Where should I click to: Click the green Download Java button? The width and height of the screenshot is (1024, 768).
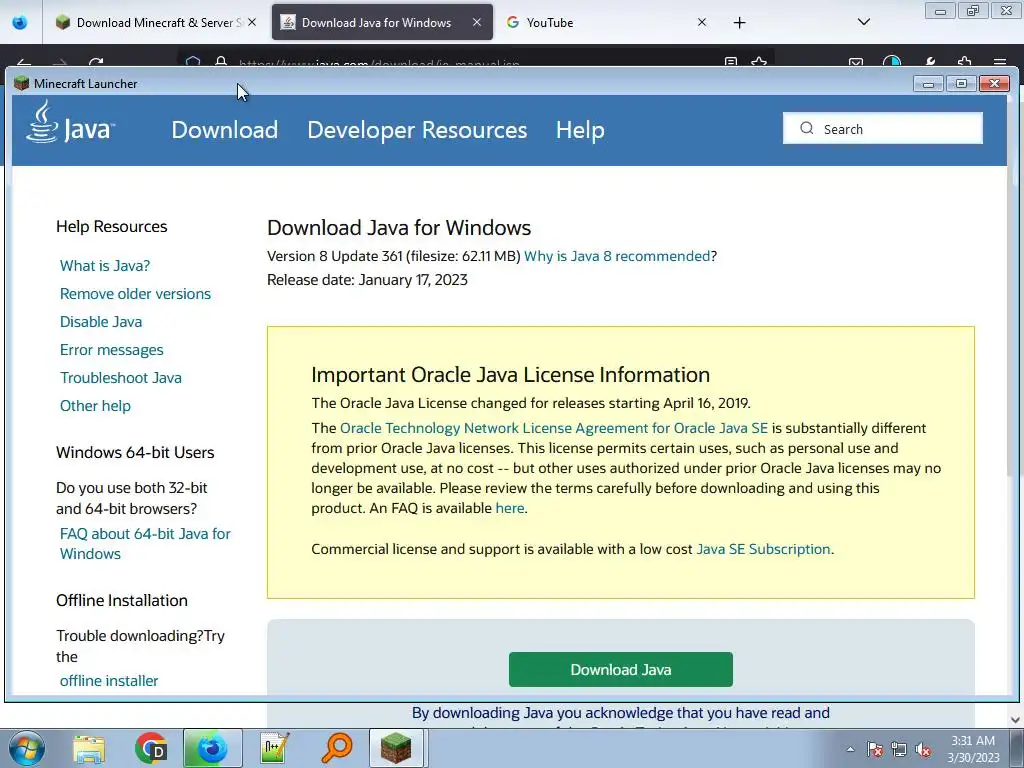(620, 669)
